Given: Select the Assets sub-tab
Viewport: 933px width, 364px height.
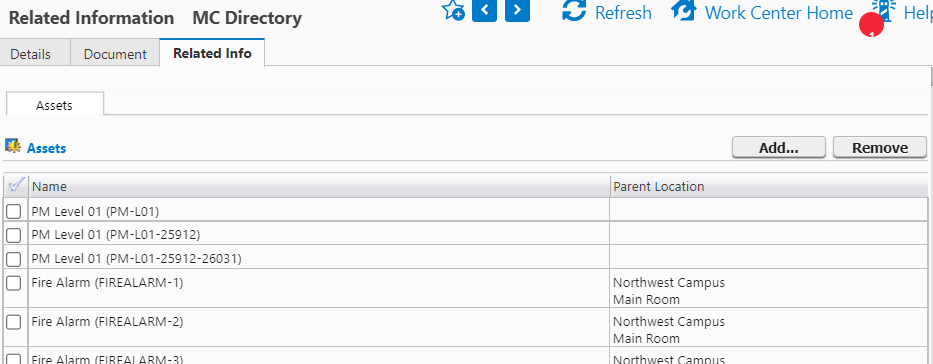Looking at the screenshot, I should click(55, 105).
